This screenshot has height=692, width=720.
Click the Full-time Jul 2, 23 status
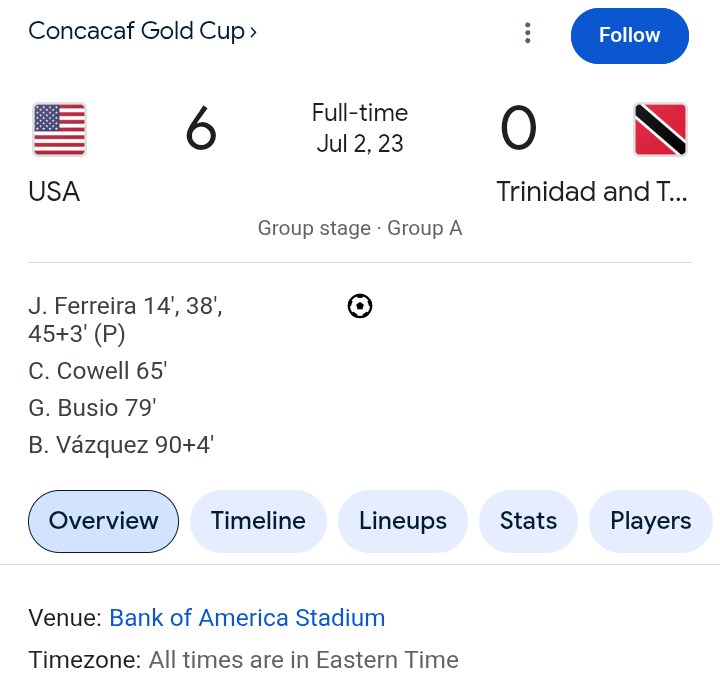click(x=360, y=128)
